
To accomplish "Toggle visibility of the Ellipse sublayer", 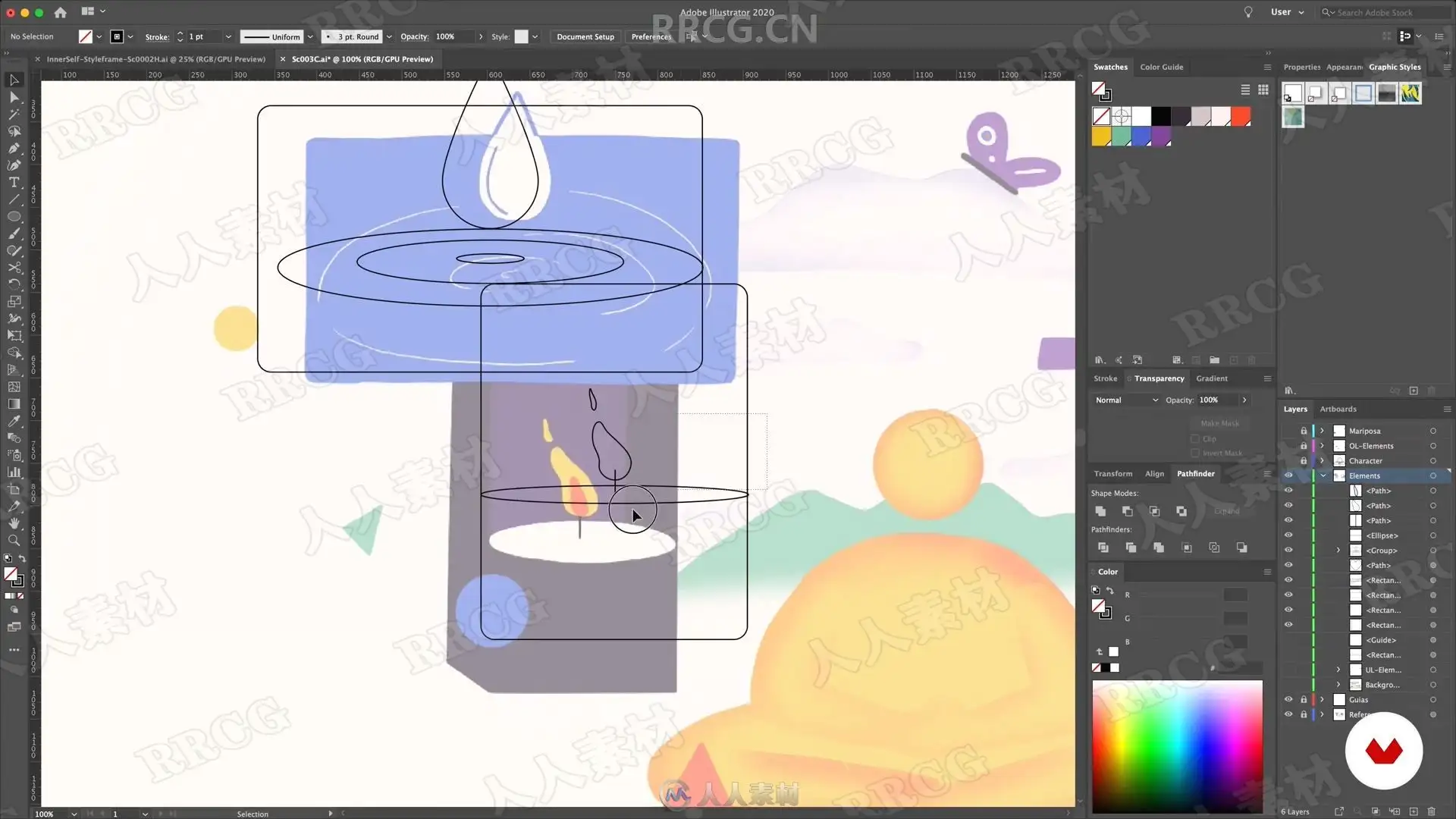I will coord(1288,535).
